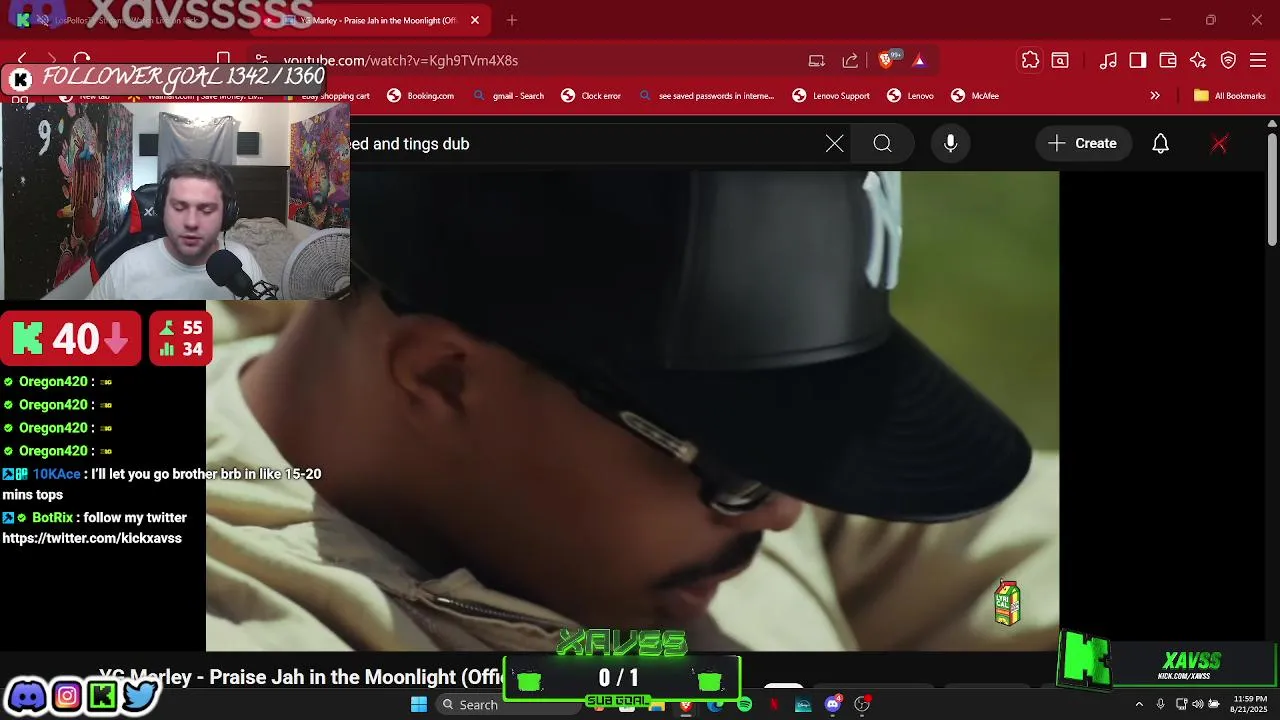This screenshot has width=1280, height=720.
Task: Click the YouTube Create button
Action: (x=1082, y=144)
